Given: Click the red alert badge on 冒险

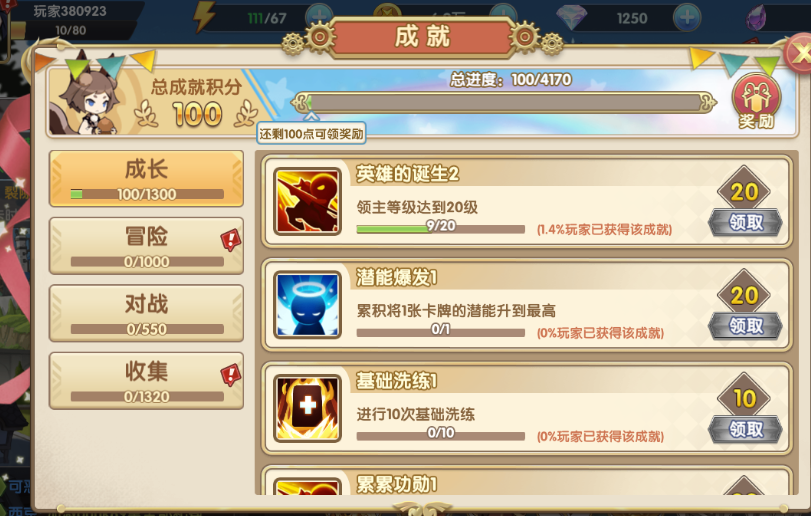Looking at the screenshot, I should click(231, 240).
